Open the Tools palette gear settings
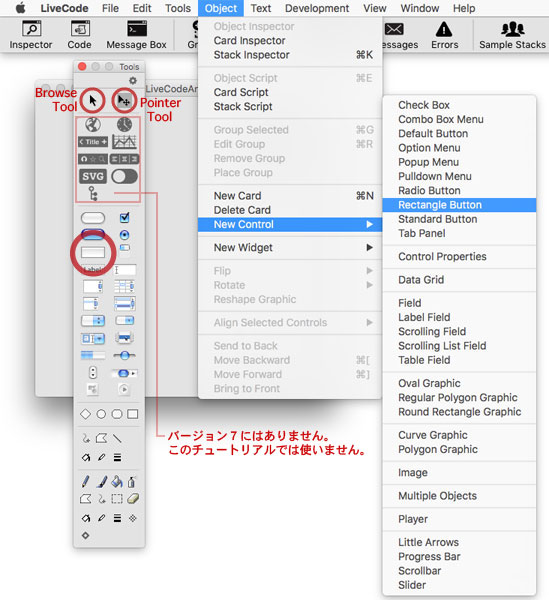 [x=133, y=81]
